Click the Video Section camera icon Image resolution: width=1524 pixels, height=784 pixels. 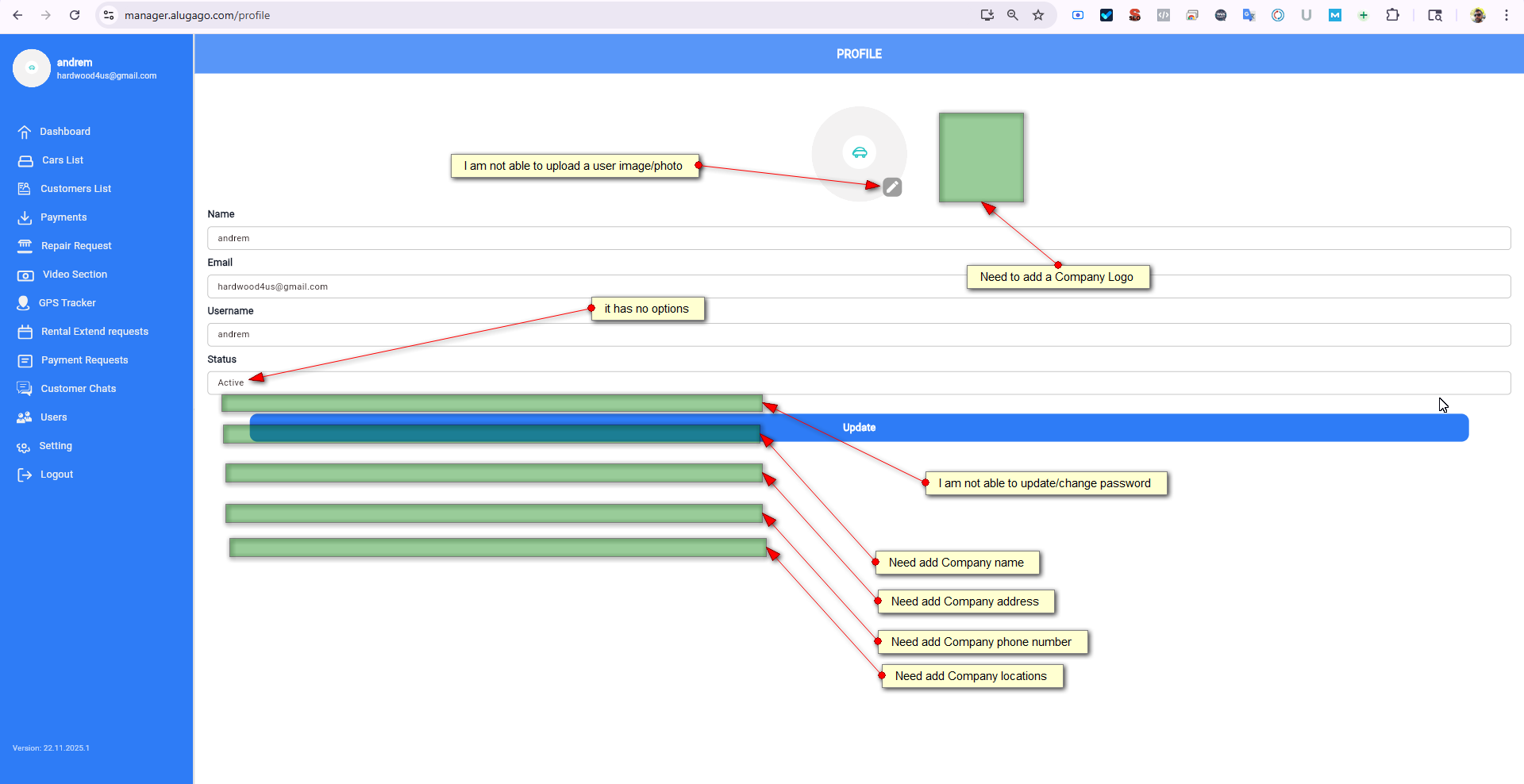pos(25,275)
